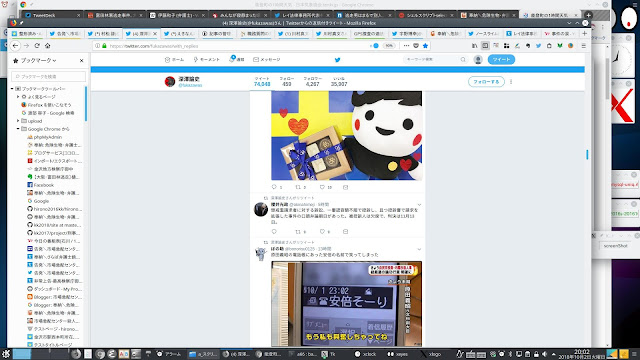Click the reply icon under the chocolate photo tweet
The height and width of the screenshot is (360, 640).
(274, 187)
